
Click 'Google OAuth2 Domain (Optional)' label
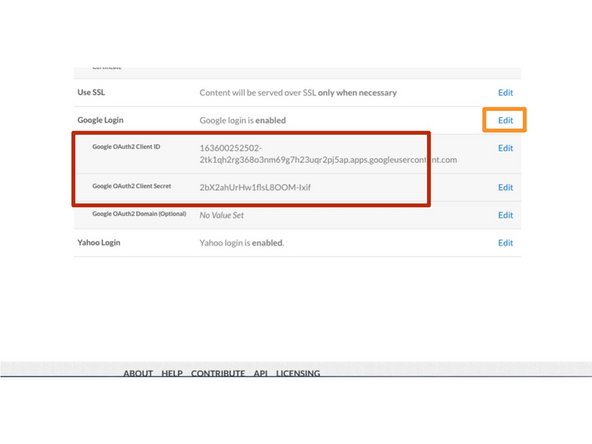point(139,214)
